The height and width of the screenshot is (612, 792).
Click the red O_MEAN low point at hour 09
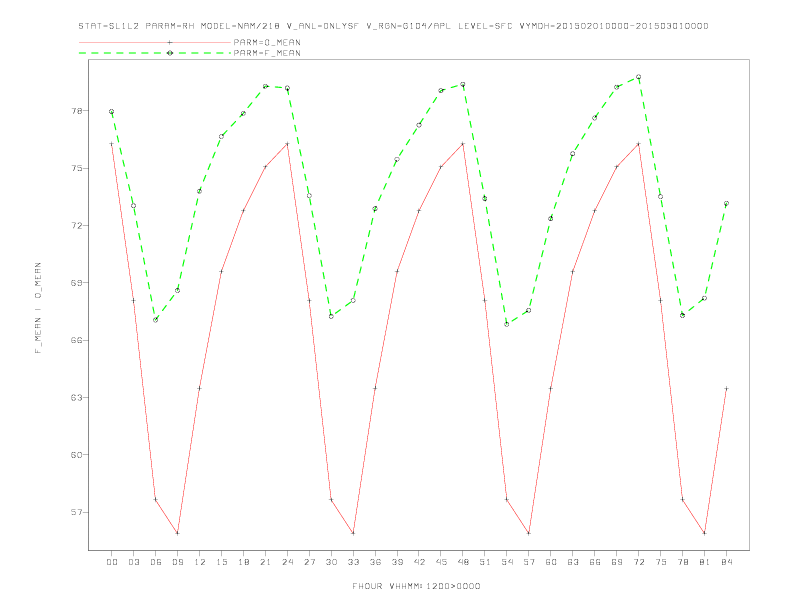point(177,533)
